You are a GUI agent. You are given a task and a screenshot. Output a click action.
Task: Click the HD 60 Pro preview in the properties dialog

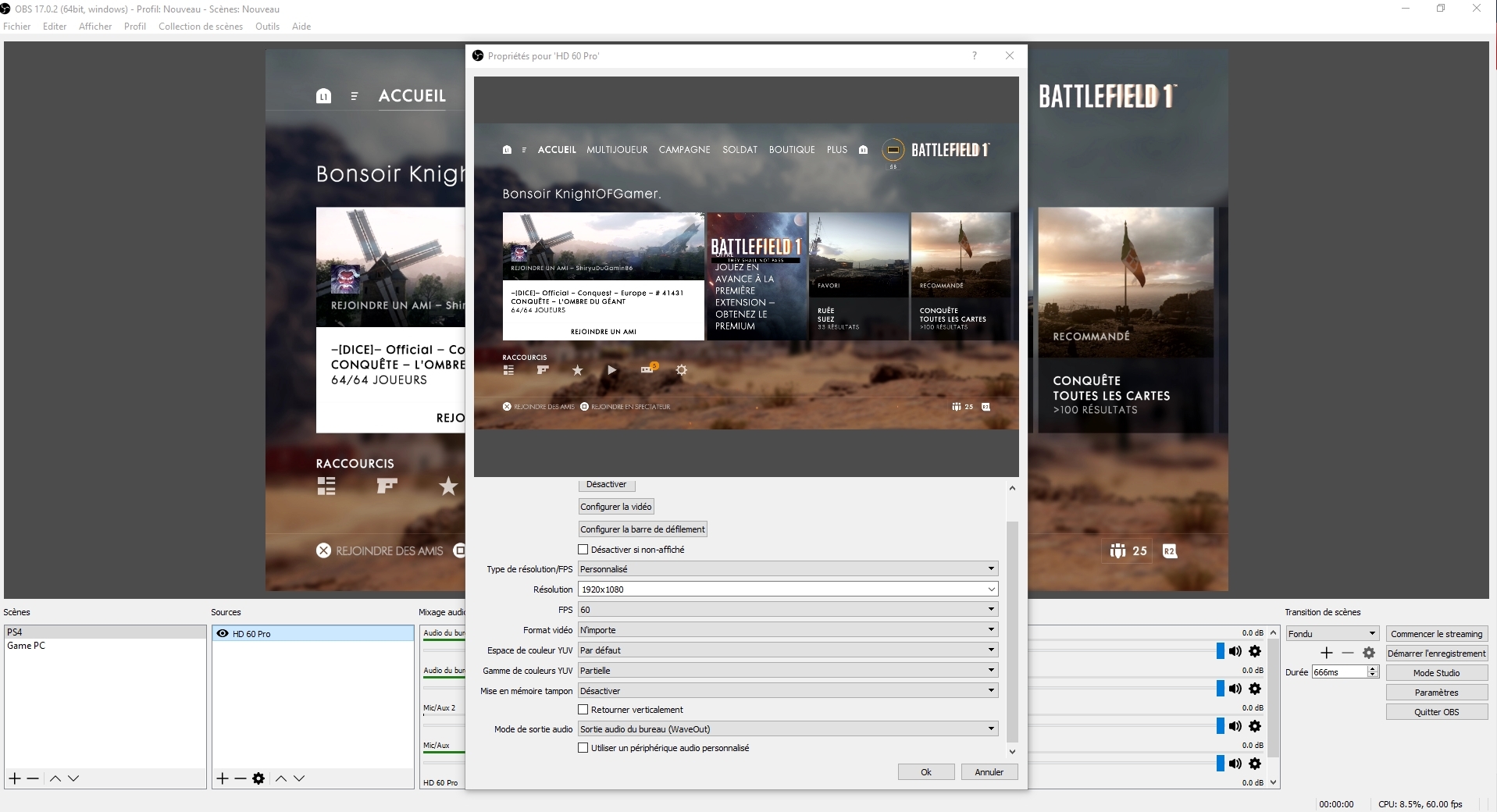[x=747, y=276]
